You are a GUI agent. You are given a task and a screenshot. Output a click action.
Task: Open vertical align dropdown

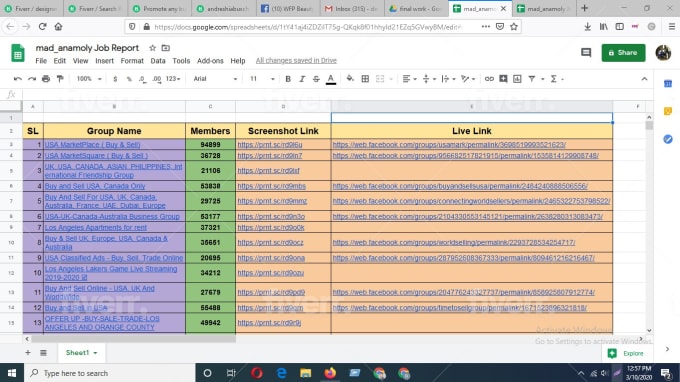[429, 79]
